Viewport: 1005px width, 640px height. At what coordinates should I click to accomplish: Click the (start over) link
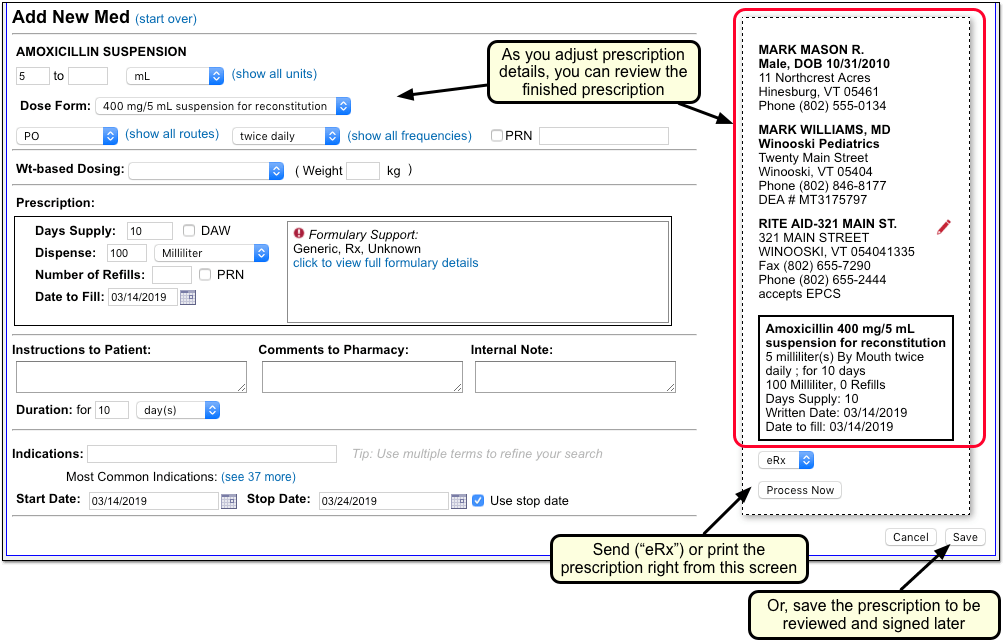point(166,19)
